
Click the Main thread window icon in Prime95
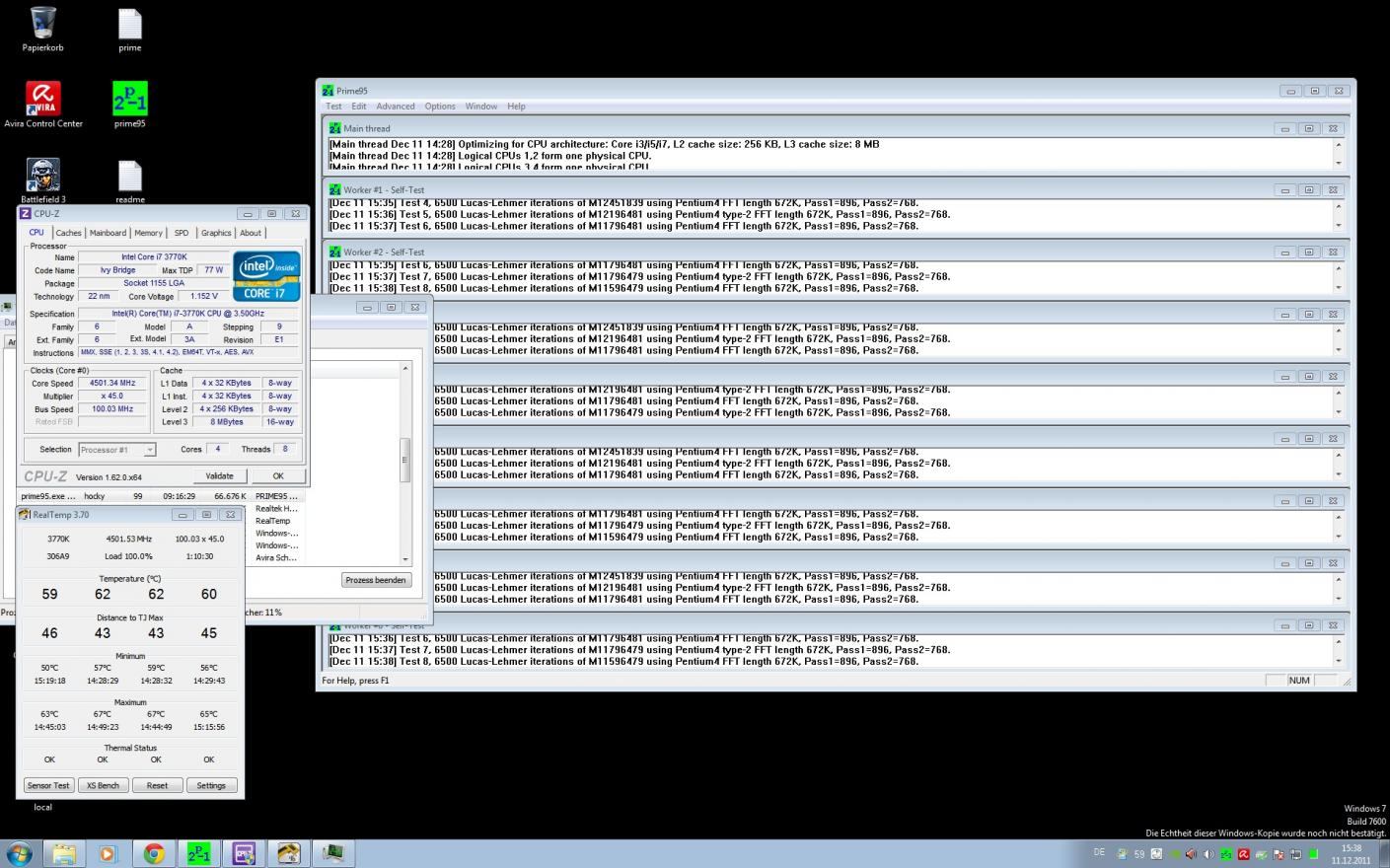tap(334, 128)
